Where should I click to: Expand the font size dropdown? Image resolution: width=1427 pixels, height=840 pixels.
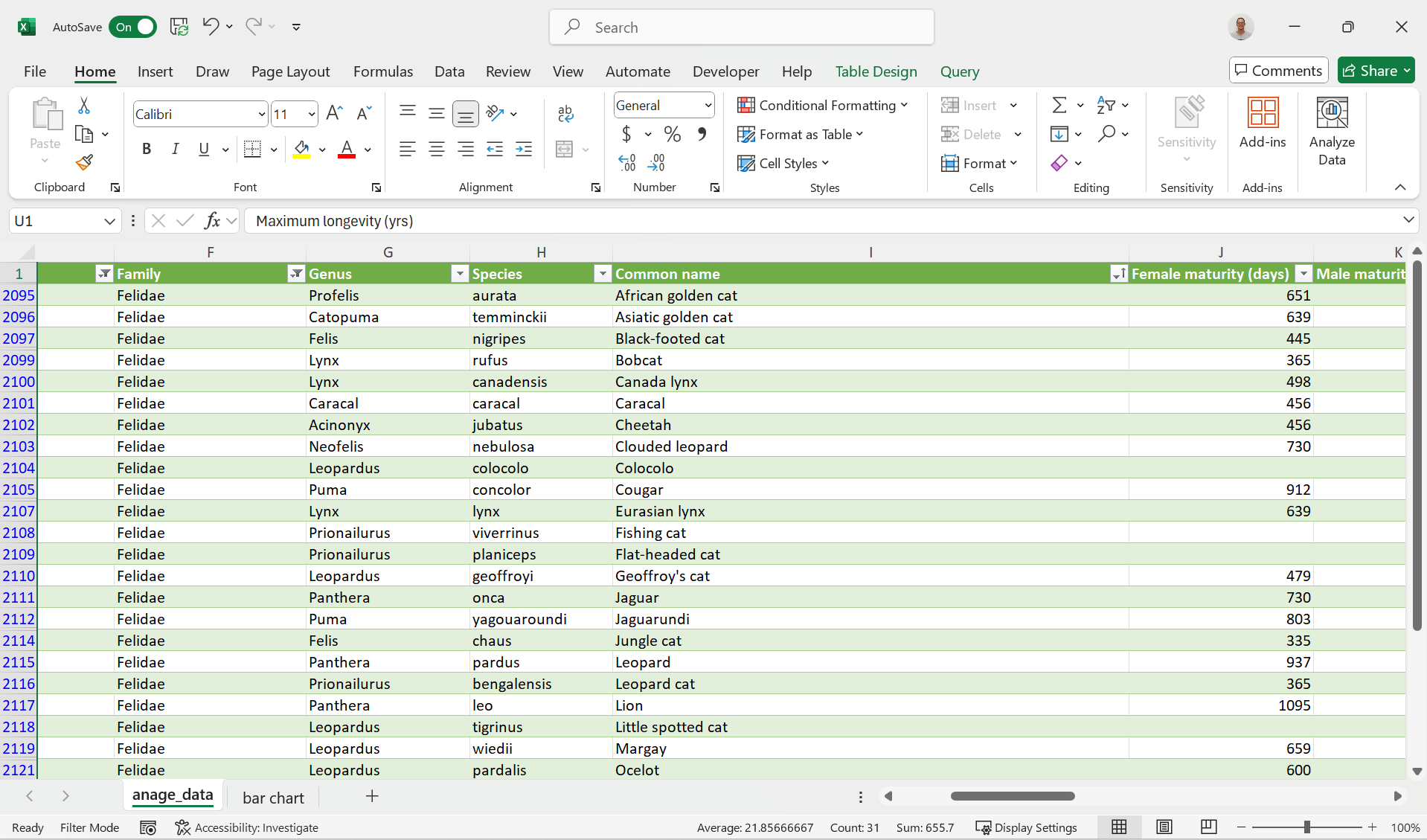[x=311, y=113]
